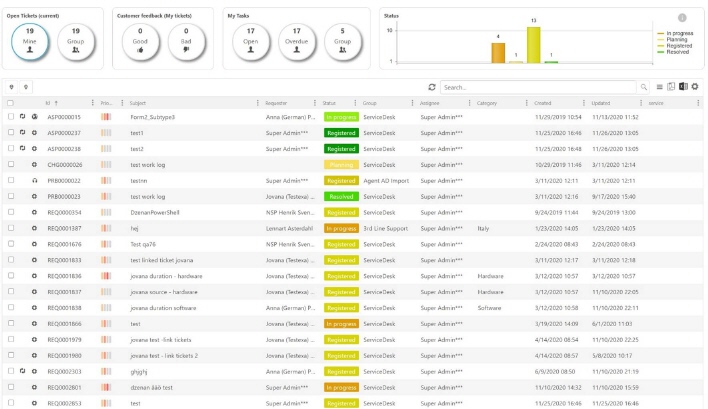Toggle In progress legend entry
708x409 pixels.
tap(675, 33)
